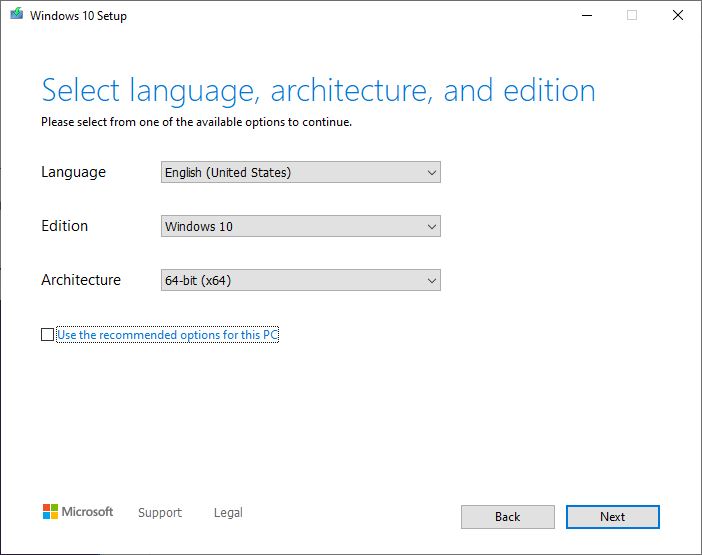Click the chevron arrow on Language dropdown
The height and width of the screenshot is (555, 702).
pyautogui.click(x=432, y=173)
